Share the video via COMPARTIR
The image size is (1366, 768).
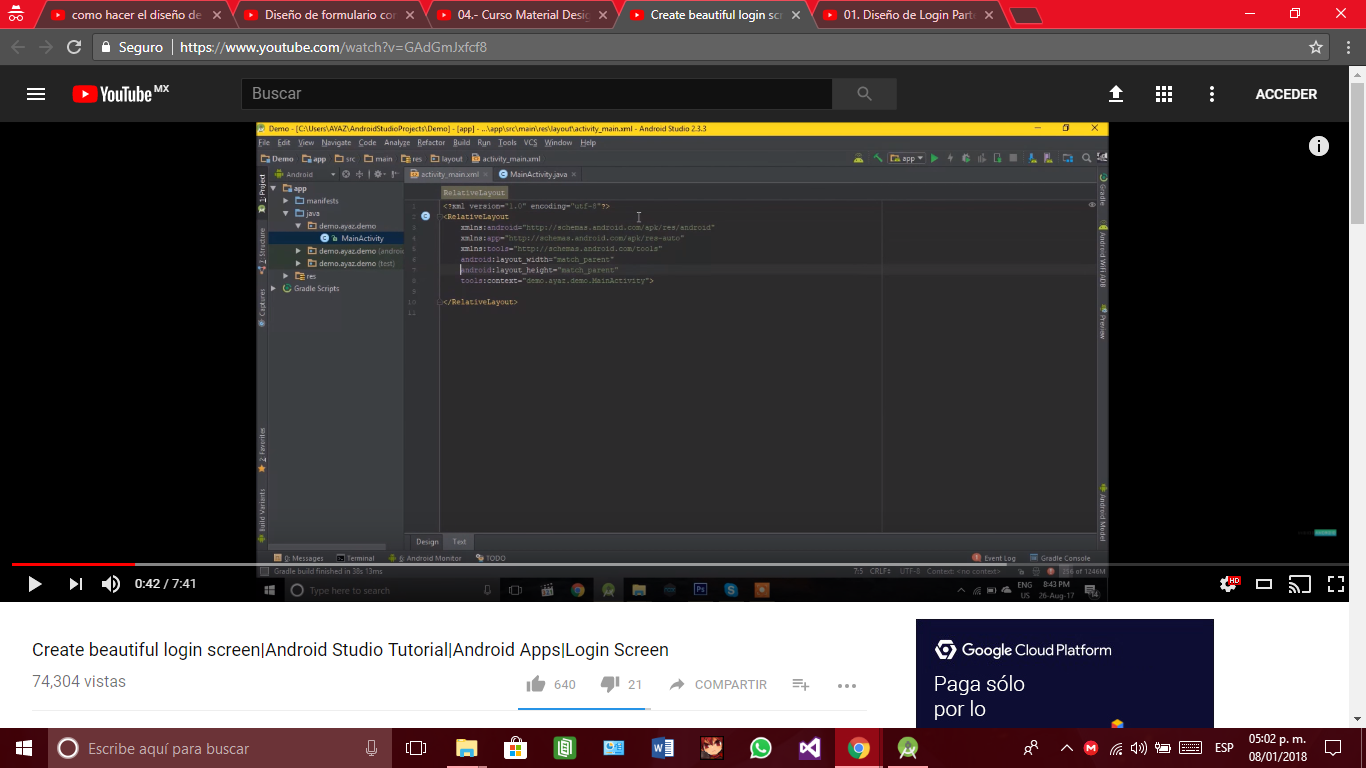tap(718, 685)
